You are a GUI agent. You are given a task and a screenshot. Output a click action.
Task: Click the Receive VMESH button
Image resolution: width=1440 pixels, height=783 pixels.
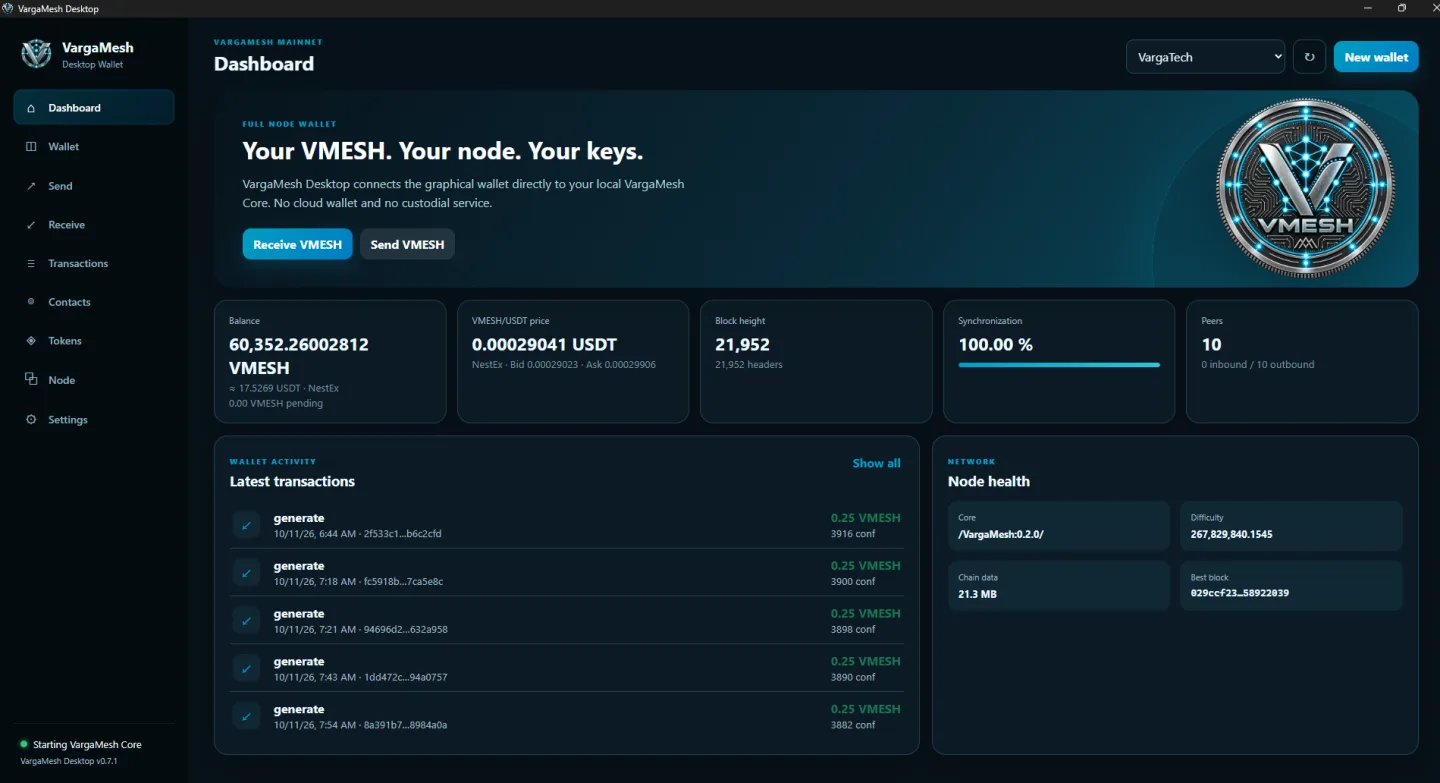pos(297,244)
